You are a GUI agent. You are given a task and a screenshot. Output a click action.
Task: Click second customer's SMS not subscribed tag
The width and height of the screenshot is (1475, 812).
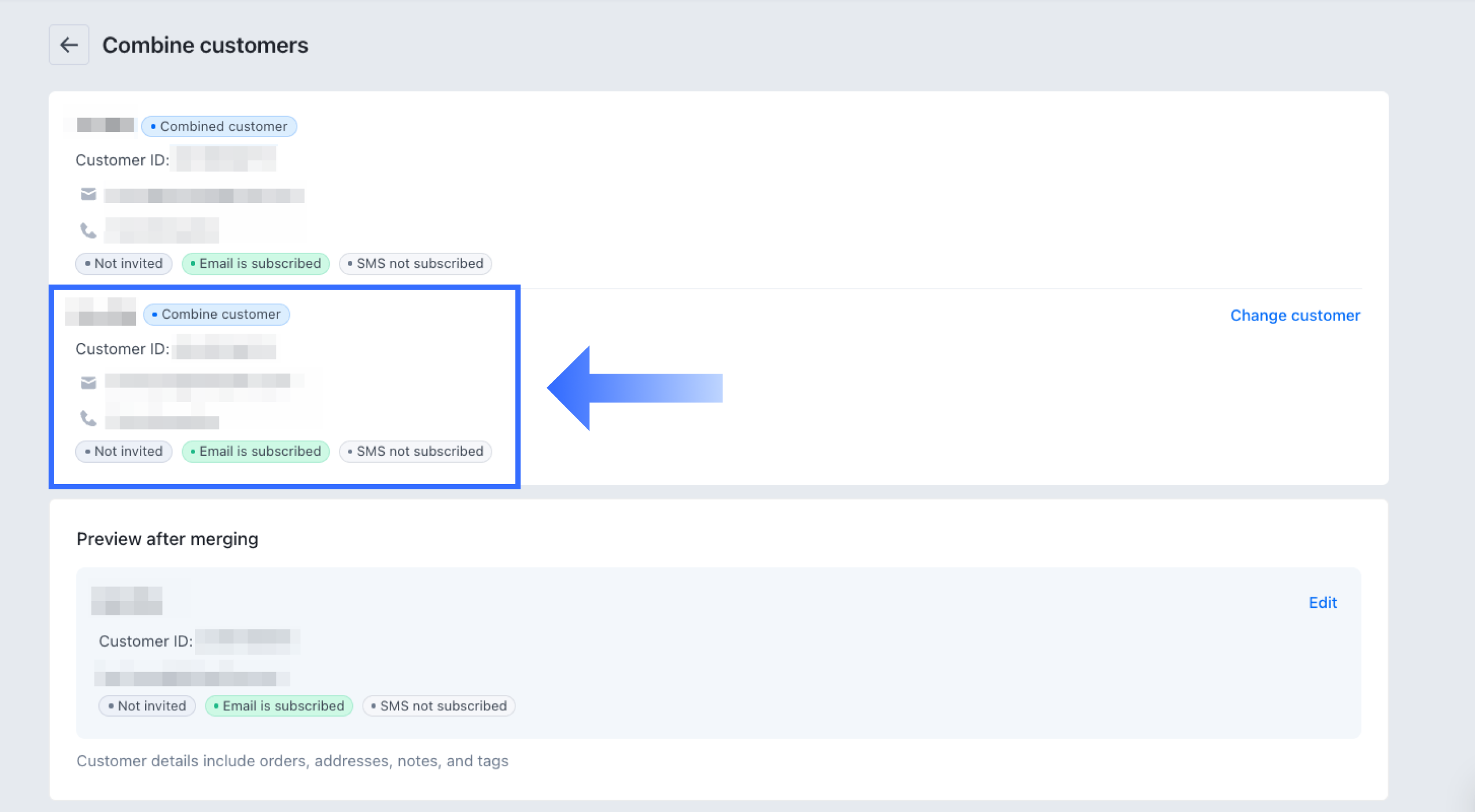415,451
